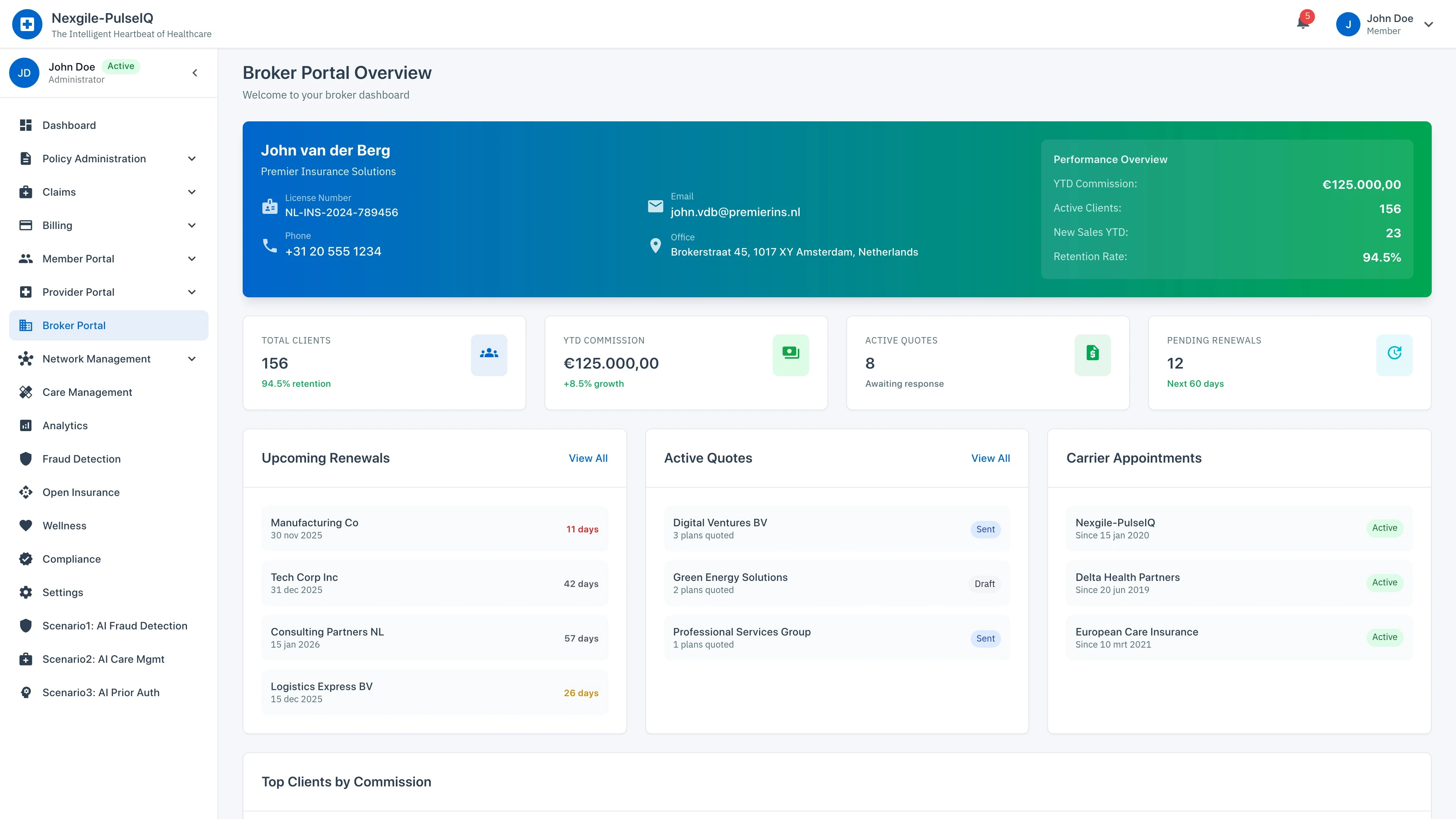Collapse the sidebar with the arrow
The image size is (1456, 819).
(195, 73)
